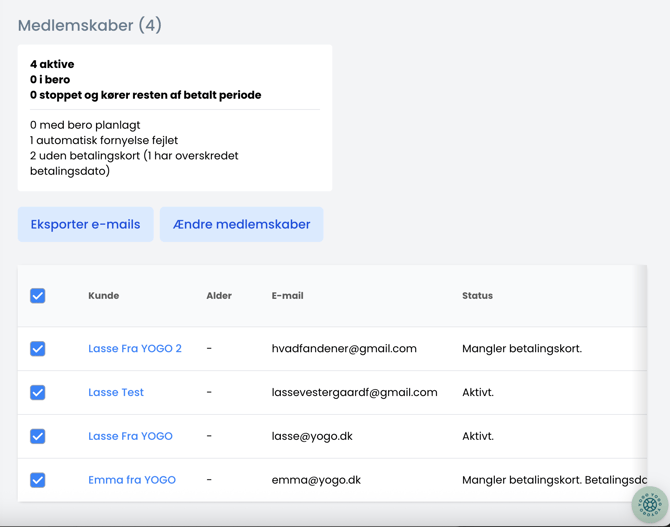The width and height of the screenshot is (670, 527).
Task: Click the Medlemskaber (4) heading
Action: coord(89,25)
